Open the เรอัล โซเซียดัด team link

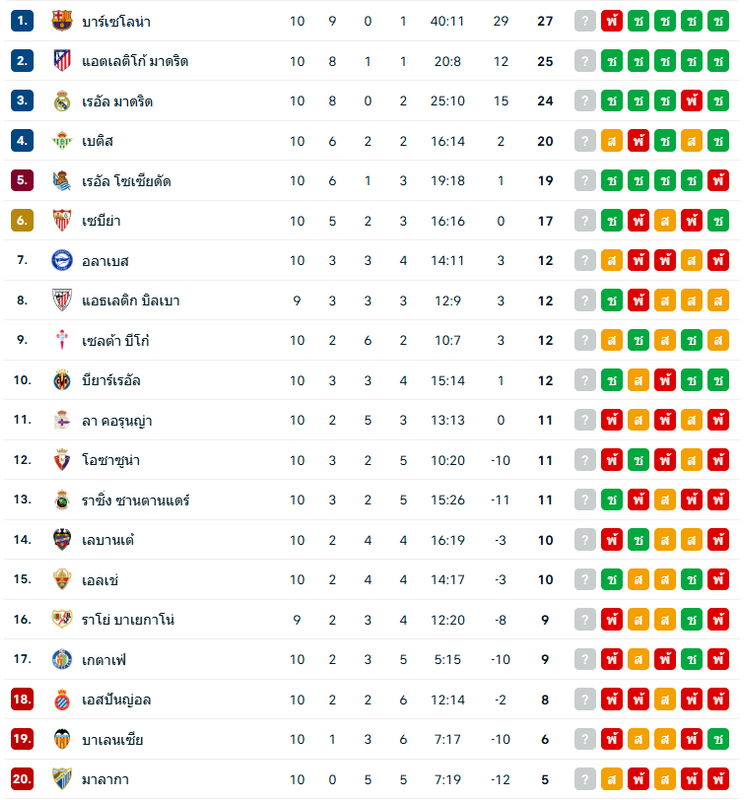pyautogui.click(x=126, y=181)
